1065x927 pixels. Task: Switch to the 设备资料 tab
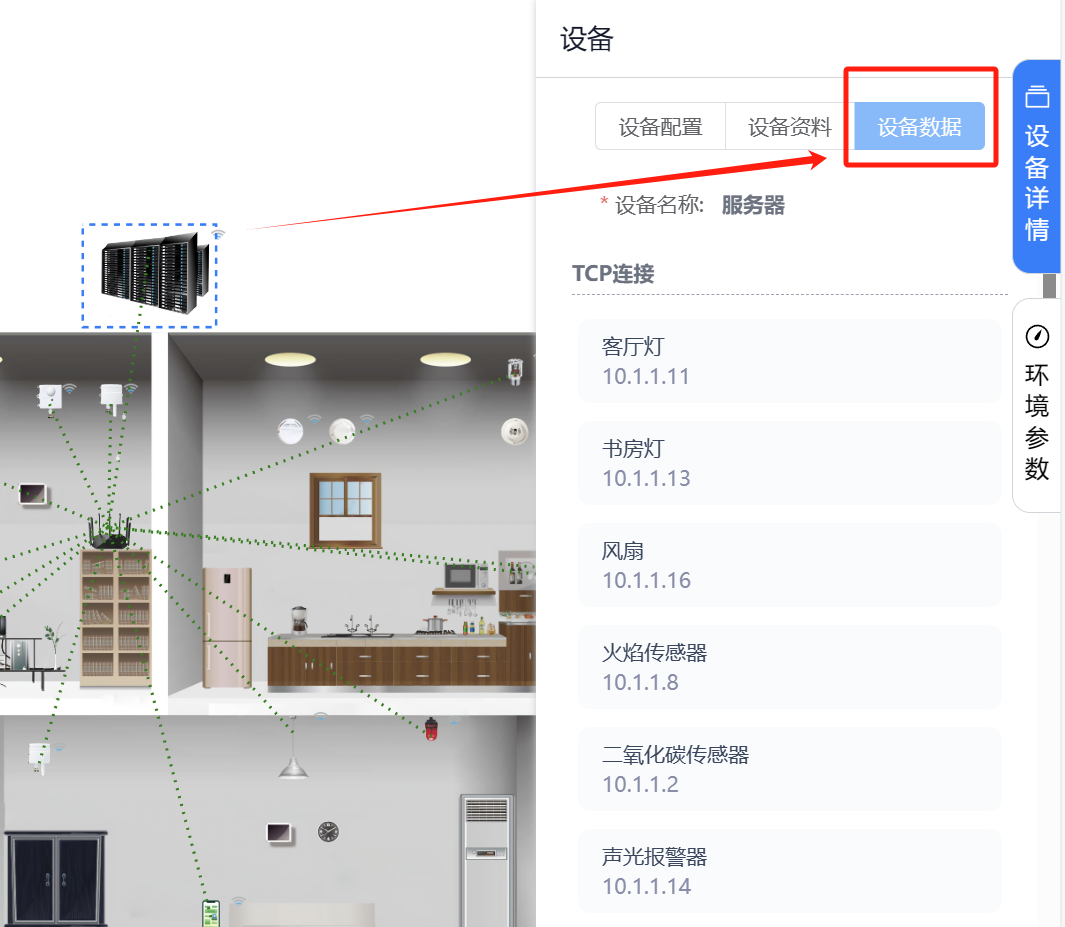coord(790,126)
